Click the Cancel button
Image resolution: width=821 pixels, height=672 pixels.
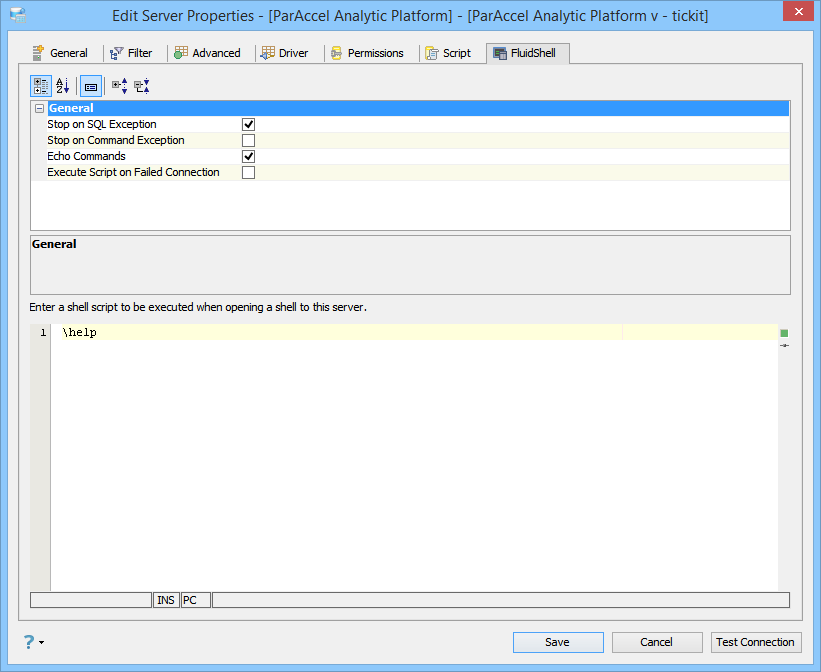tap(657, 642)
